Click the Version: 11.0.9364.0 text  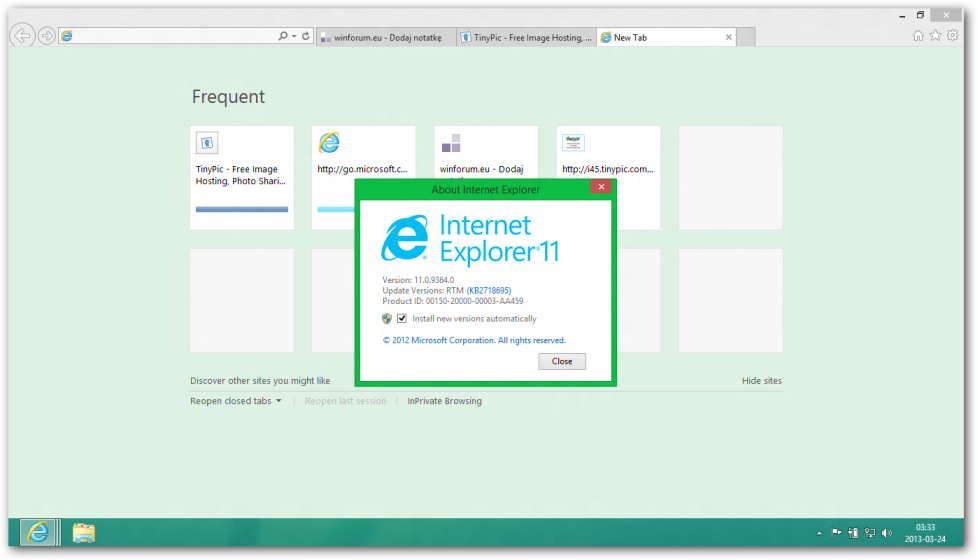[x=419, y=280]
